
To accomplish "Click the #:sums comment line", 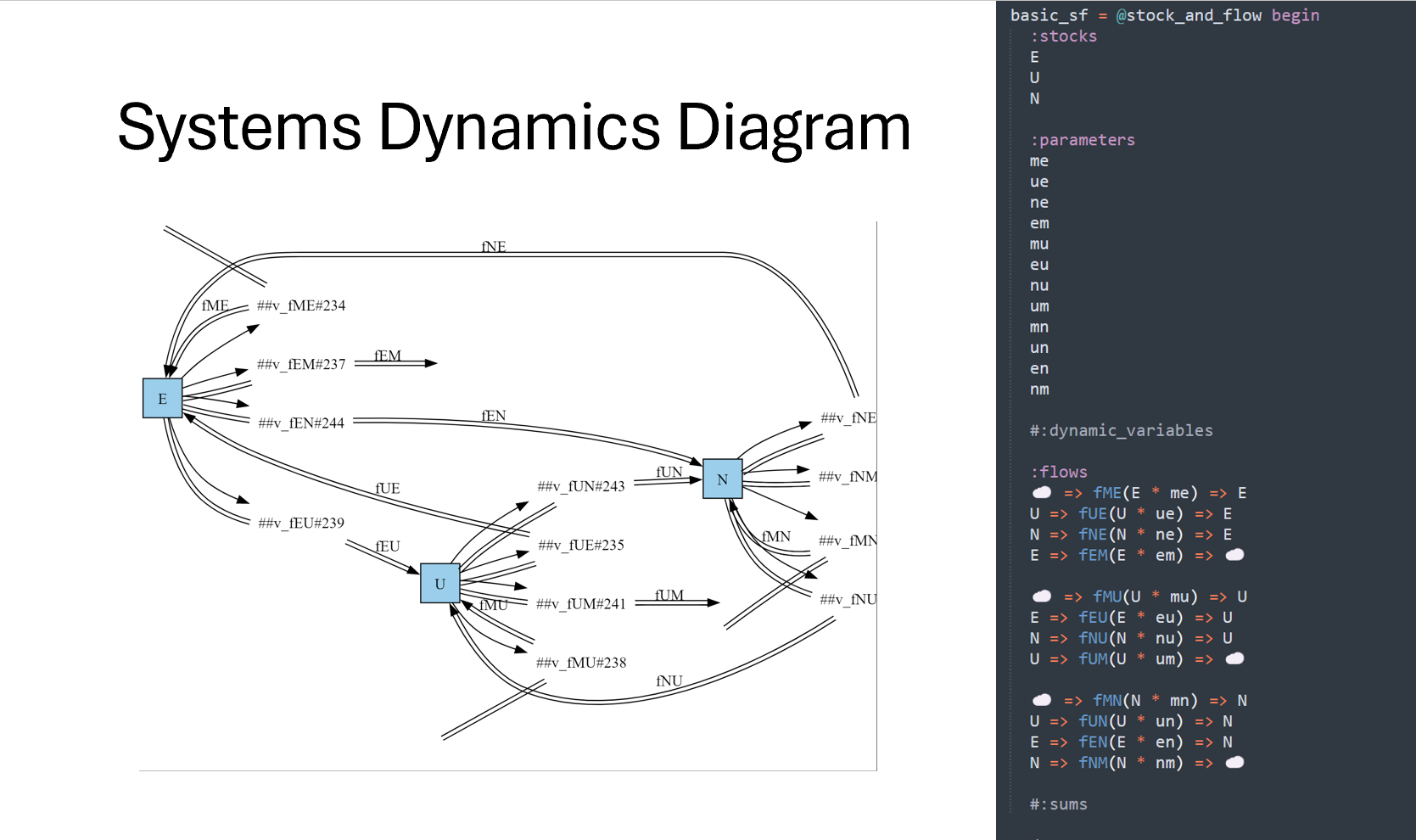I will (x=1058, y=804).
